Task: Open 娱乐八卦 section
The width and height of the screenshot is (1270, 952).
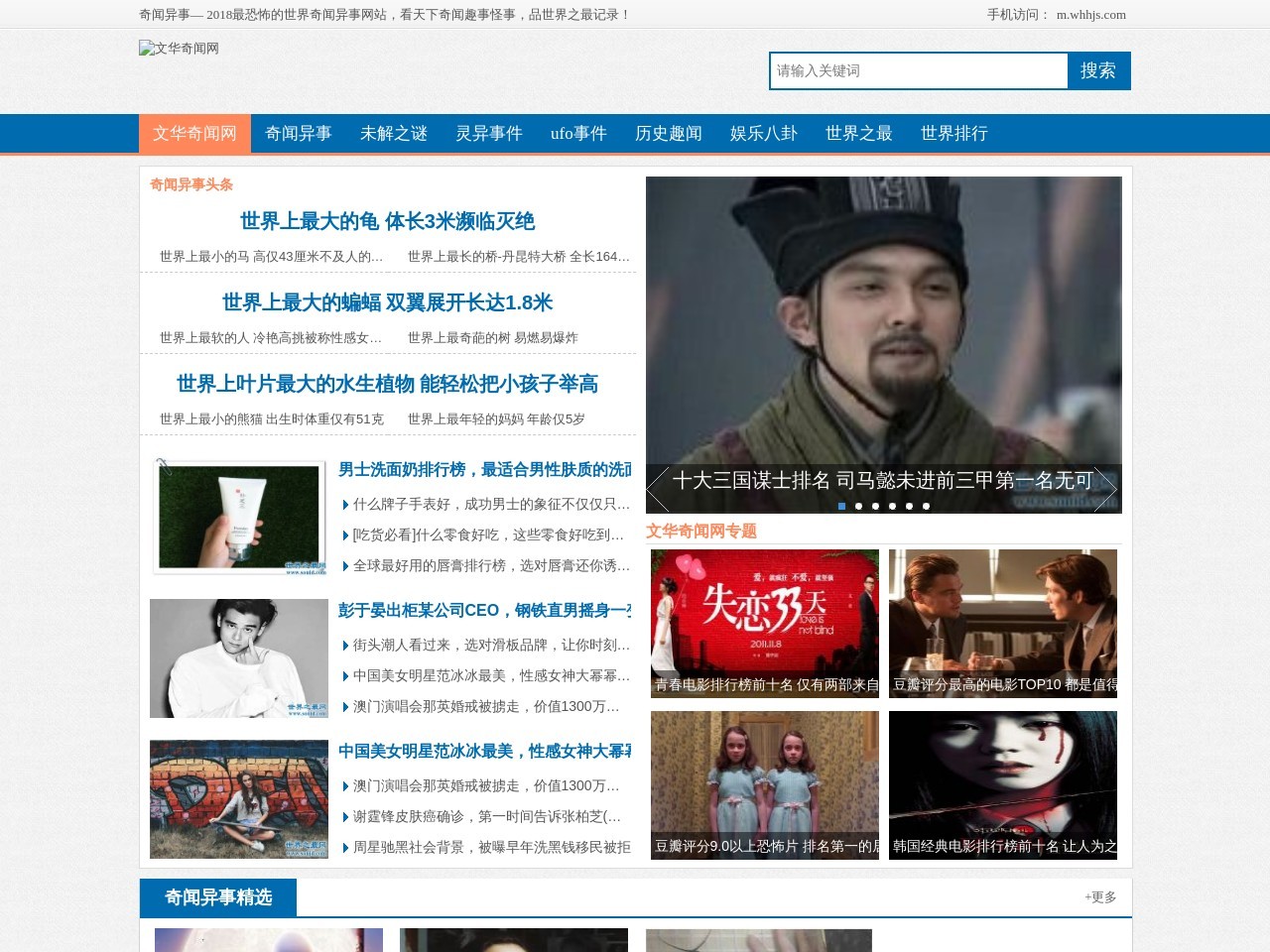Action: 764,133
